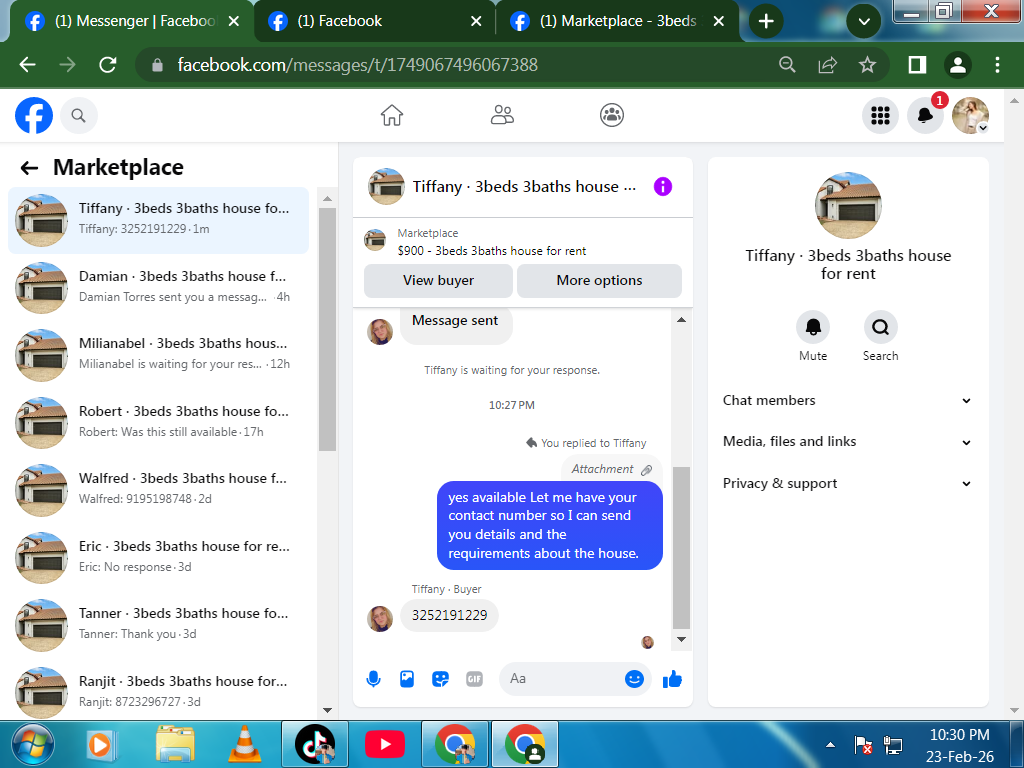Open the purple conversation info icon

tap(662, 187)
